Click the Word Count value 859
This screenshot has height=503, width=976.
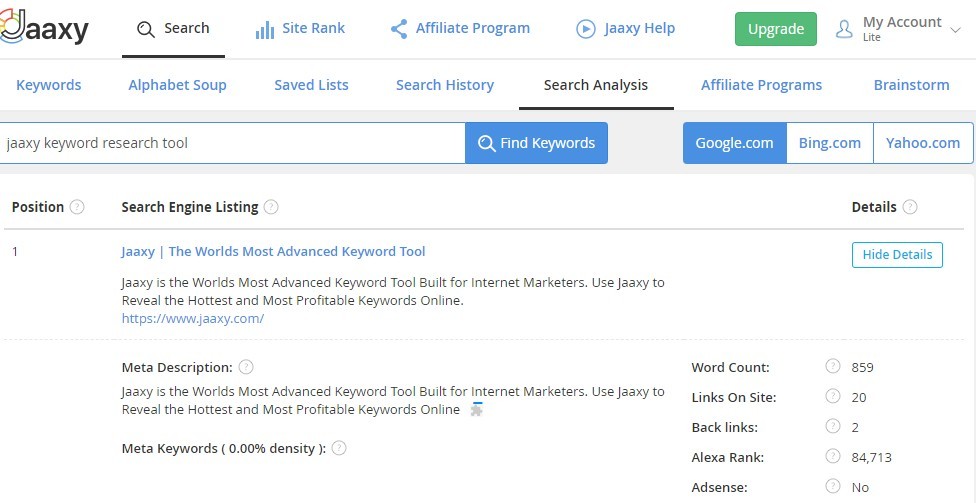pos(862,367)
